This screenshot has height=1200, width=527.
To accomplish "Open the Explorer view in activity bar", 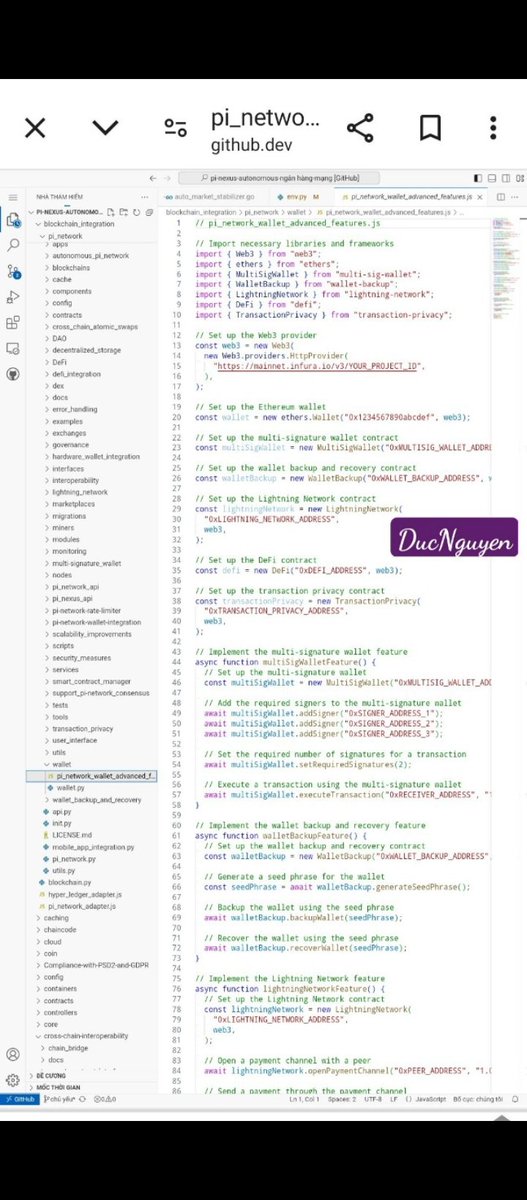I will [13, 220].
